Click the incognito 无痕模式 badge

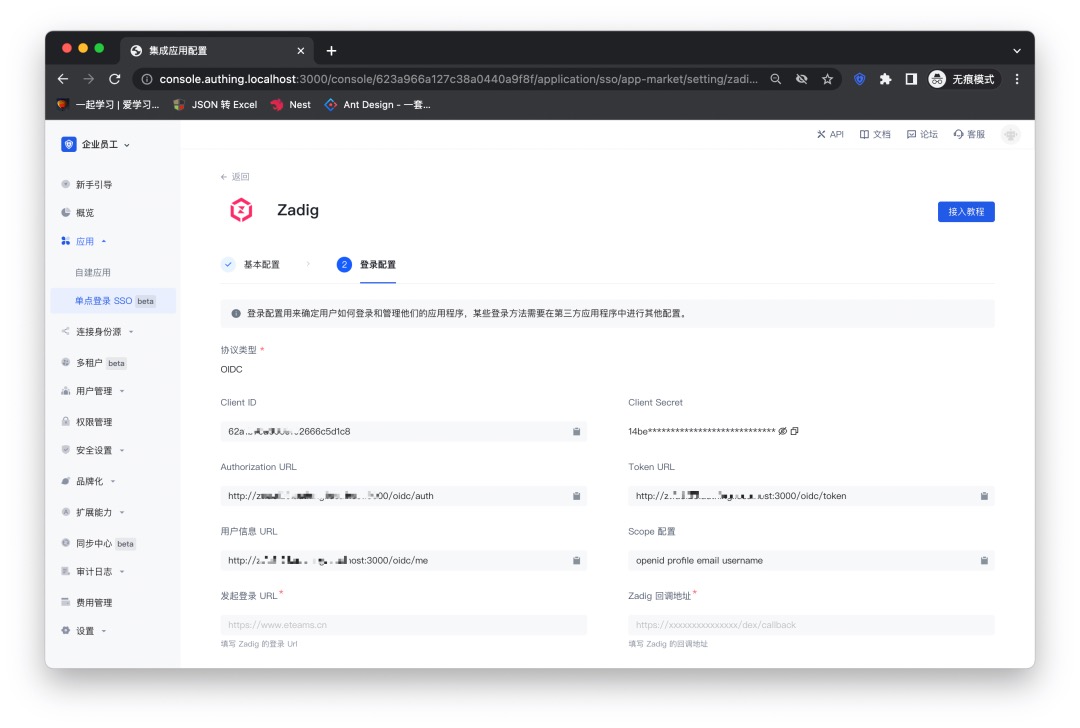963,79
